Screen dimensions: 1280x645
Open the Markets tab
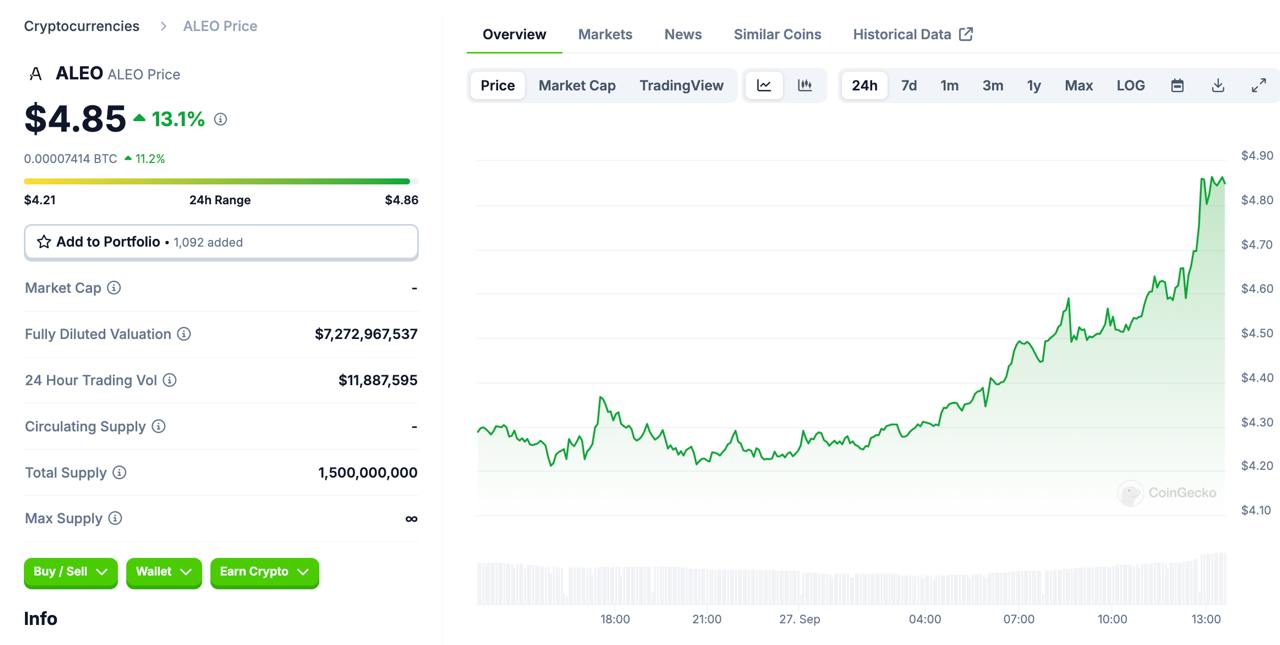pyautogui.click(x=605, y=34)
